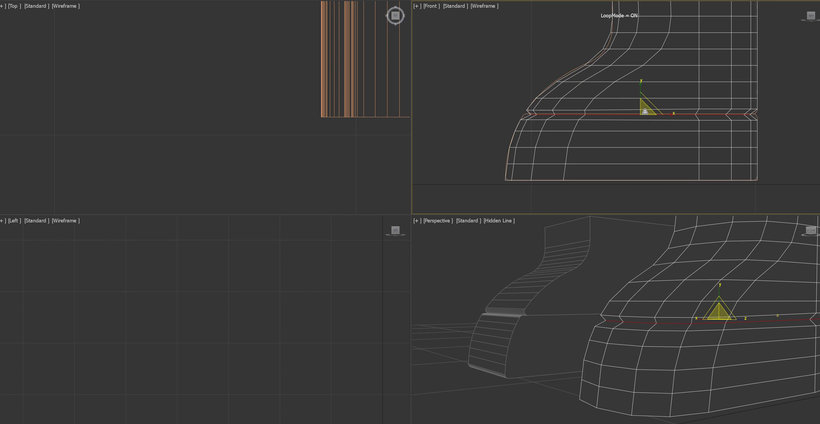Screen dimensions: 820x424
Task: Click the ViewCube in the Left viewport
Action: coord(395,230)
